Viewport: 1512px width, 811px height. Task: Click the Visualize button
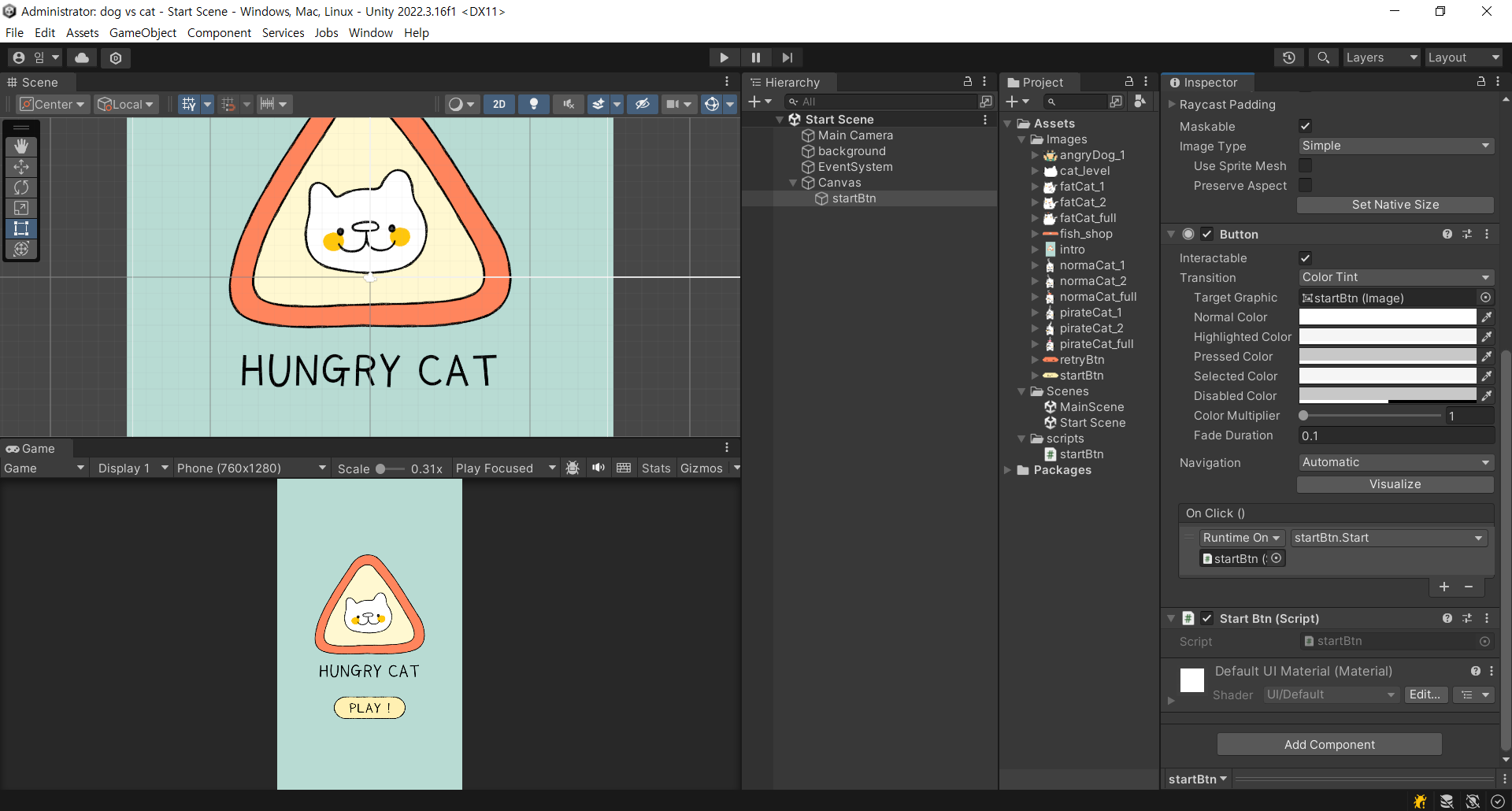1395,484
